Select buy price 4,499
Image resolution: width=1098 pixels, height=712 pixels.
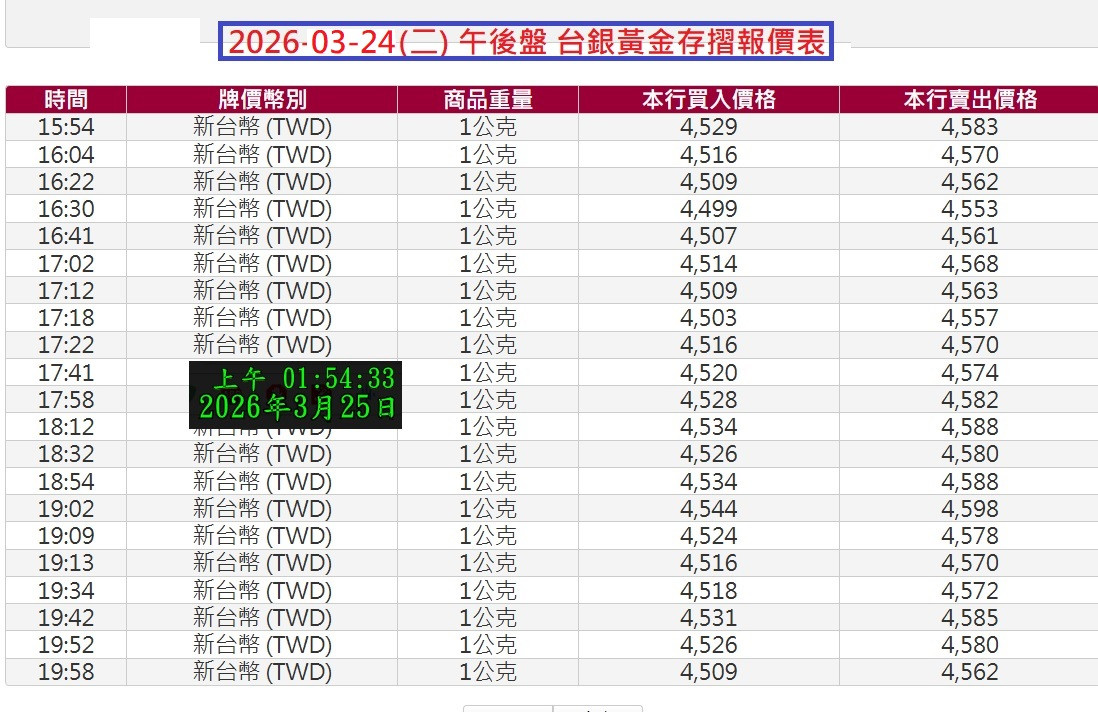pos(709,209)
